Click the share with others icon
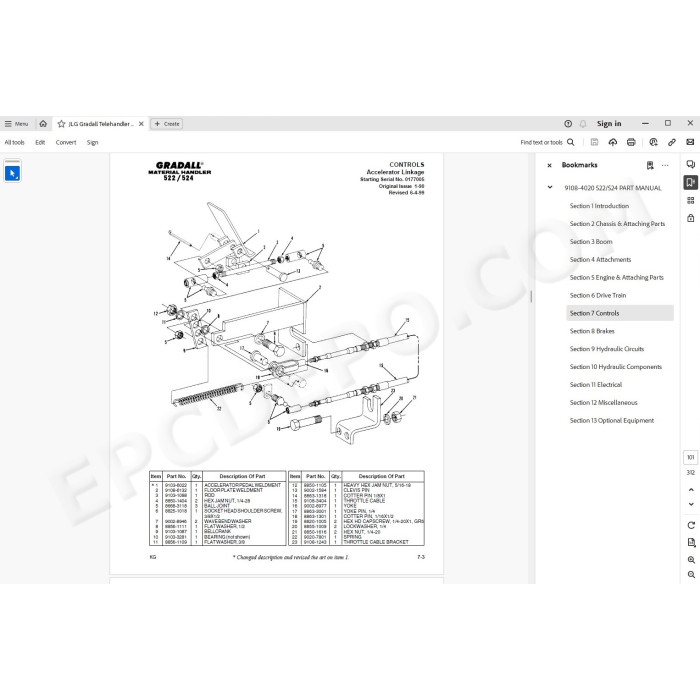The height and width of the screenshot is (700, 700). (653, 142)
